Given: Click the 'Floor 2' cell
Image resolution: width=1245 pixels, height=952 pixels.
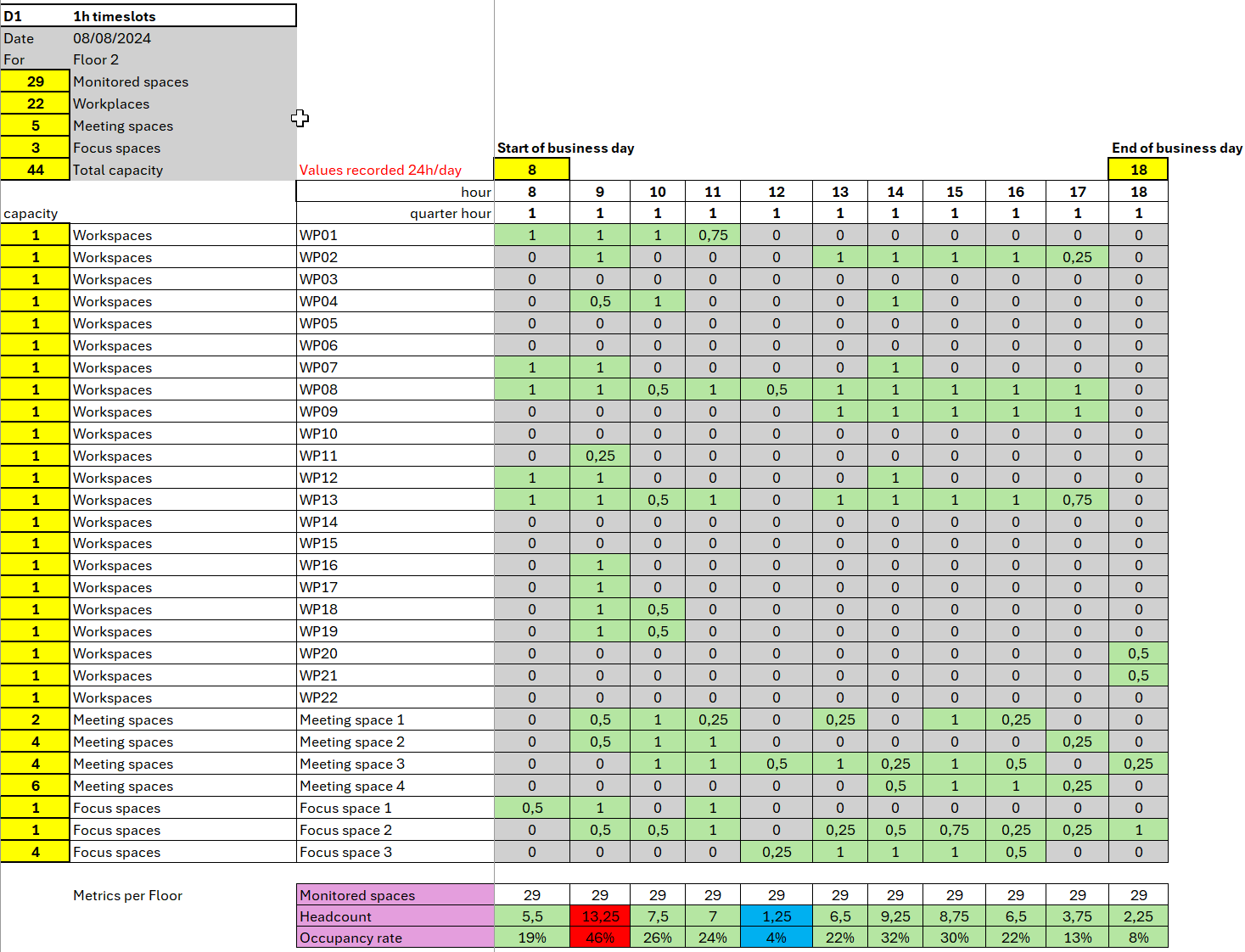Looking at the screenshot, I should click(x=183, y=59).
